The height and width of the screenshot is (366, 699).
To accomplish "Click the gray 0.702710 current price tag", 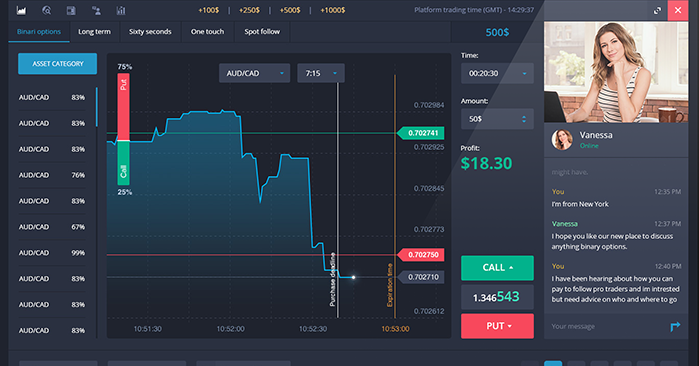I will click(x=421, y=277).
